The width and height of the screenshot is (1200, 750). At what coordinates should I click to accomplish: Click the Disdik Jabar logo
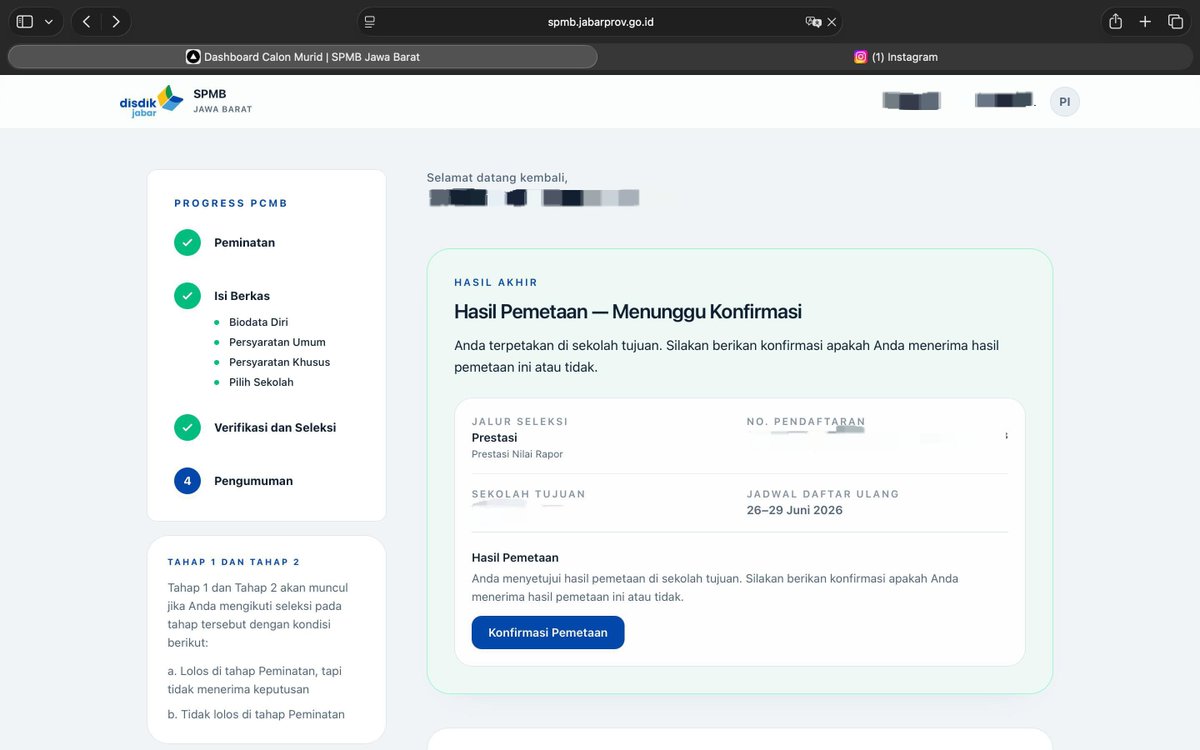(x=151, y=101)
